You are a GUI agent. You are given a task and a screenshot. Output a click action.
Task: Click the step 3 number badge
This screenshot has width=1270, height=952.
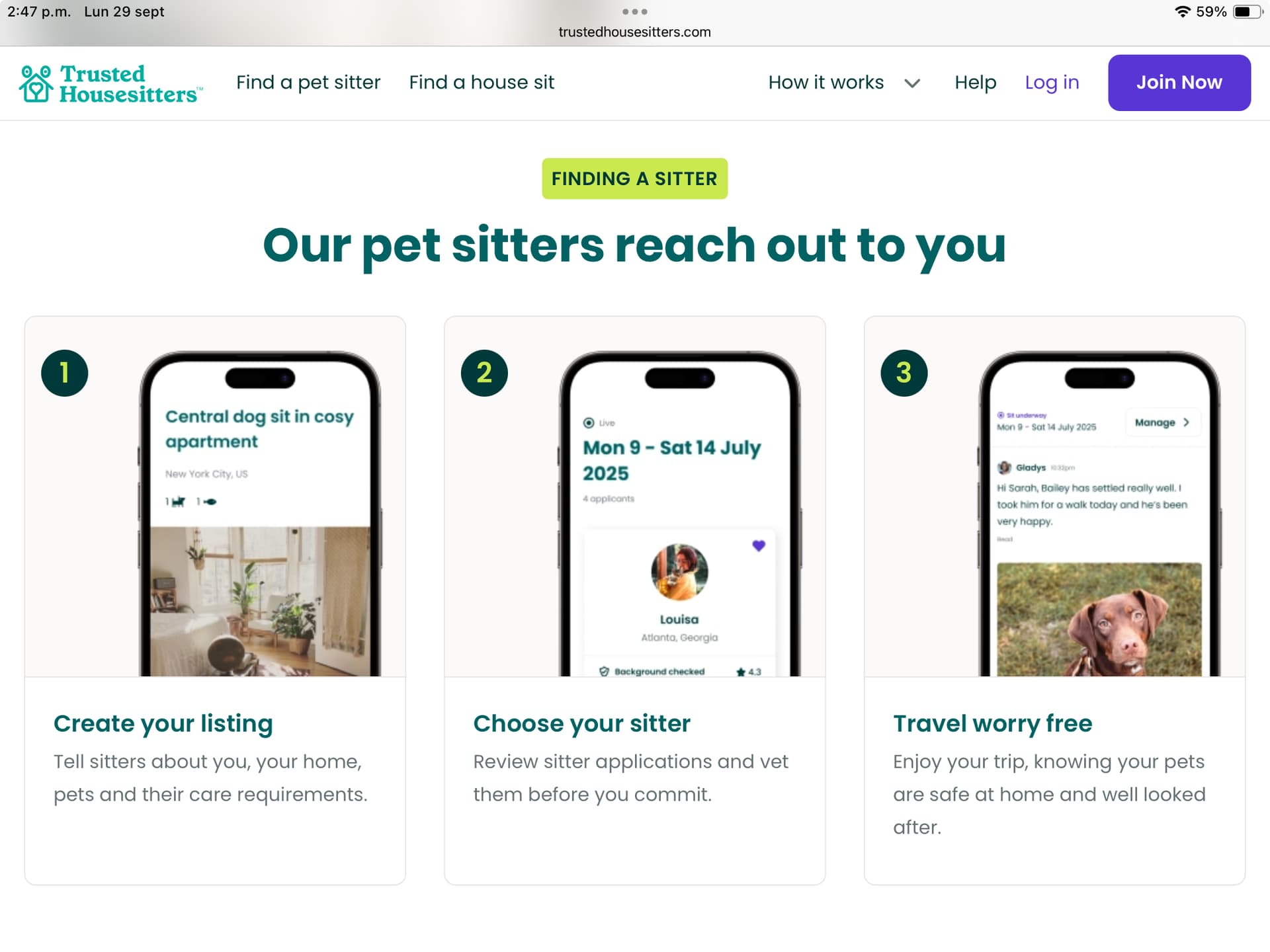click(x=904, y=373)
